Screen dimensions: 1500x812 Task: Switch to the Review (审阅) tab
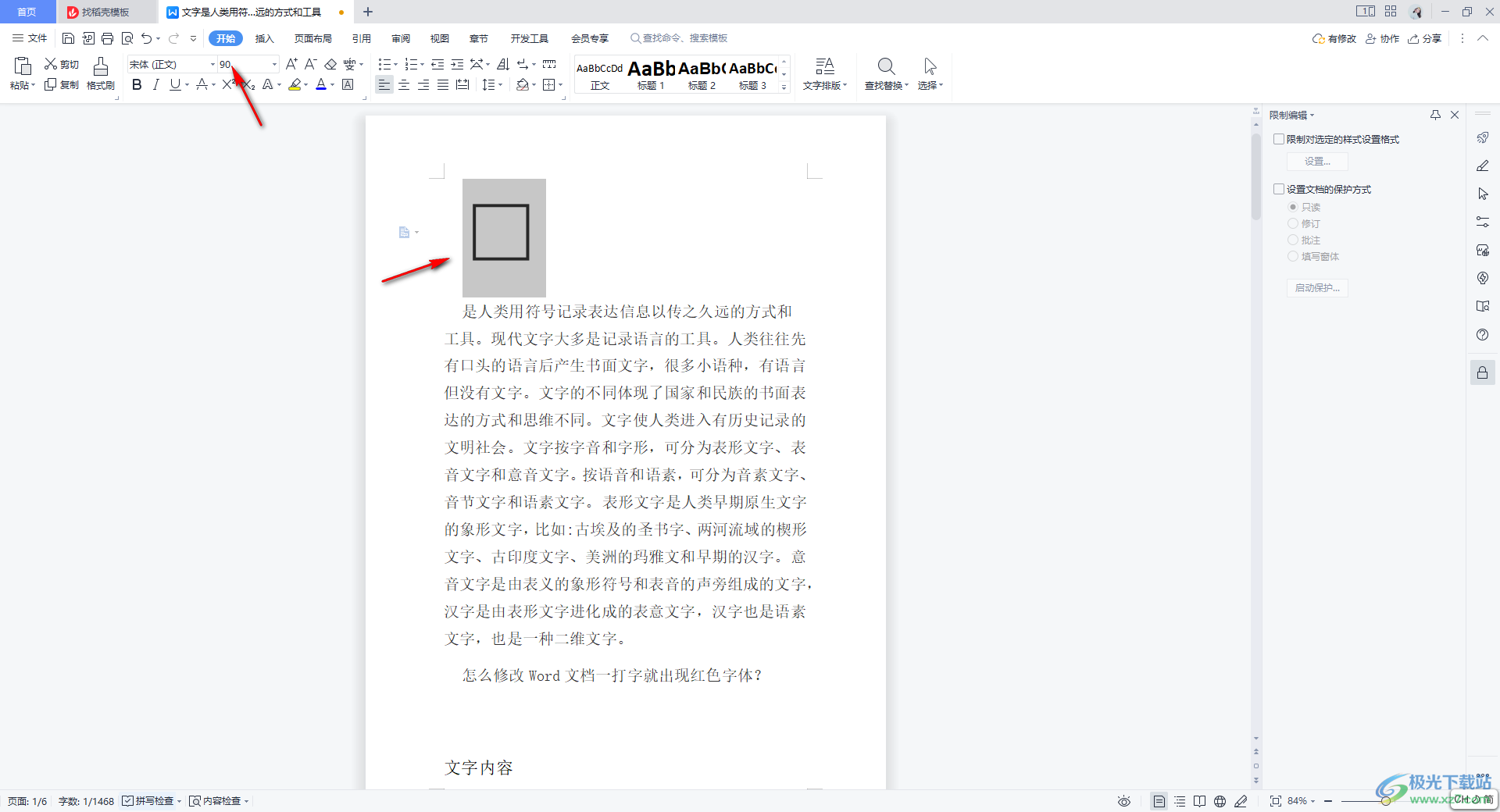[x=401, y=38]
